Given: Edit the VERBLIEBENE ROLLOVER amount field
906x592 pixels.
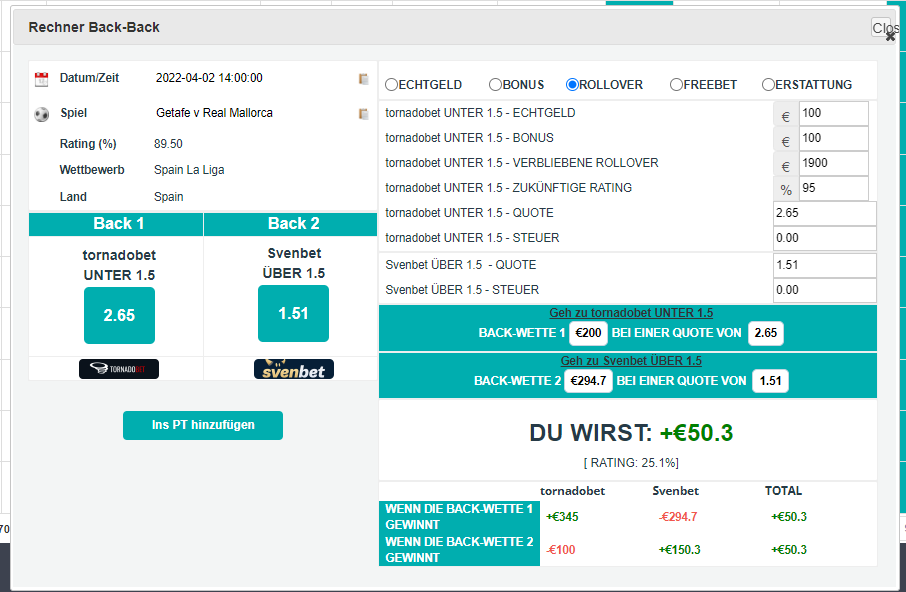Looking at the screenshot, I should (x=833, y=163).
